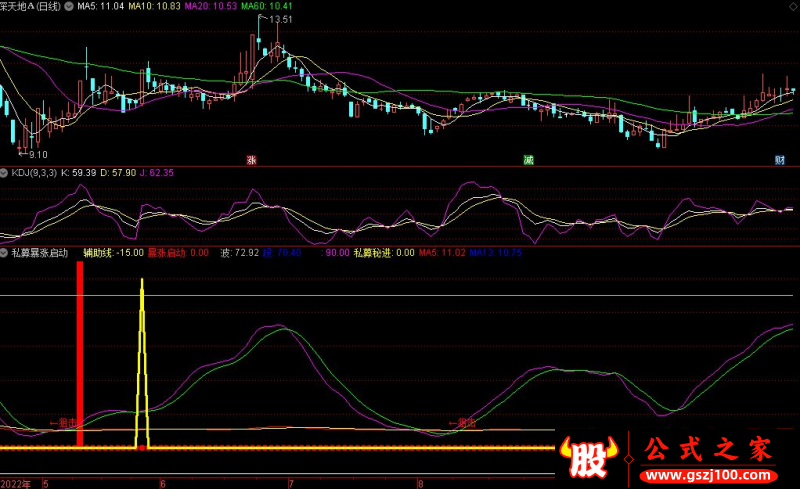Click the 私募暴涨启动 panel settings icon

pyautogui.click(x=5, y=254)
